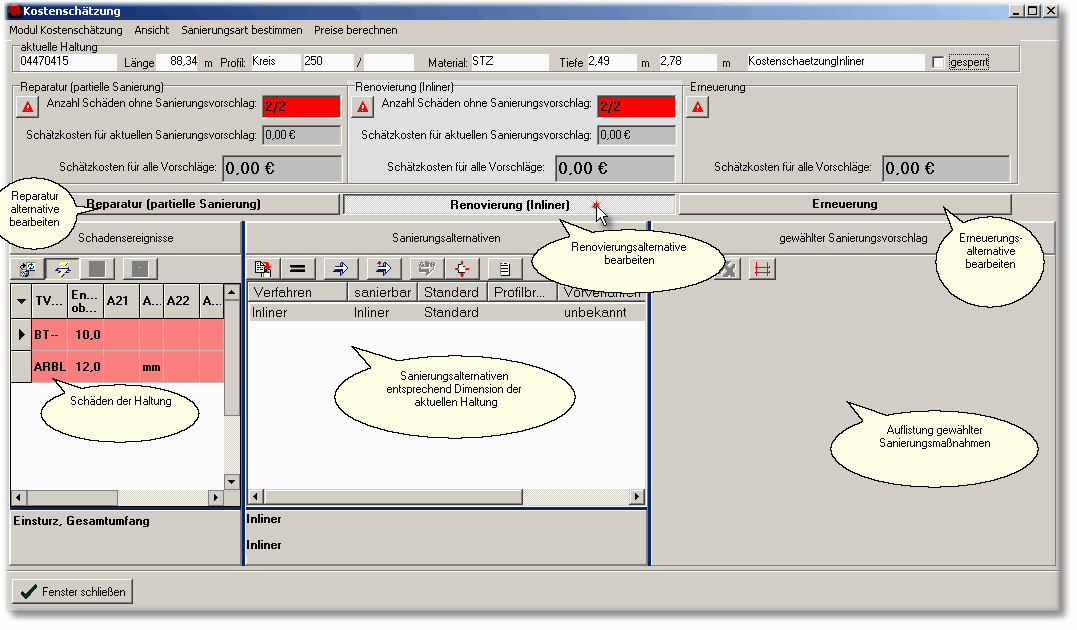This screenshot has height=630, width=1077.
Task: Click the lightning bolt icon in damage toolbar
Action: (61, 268)
